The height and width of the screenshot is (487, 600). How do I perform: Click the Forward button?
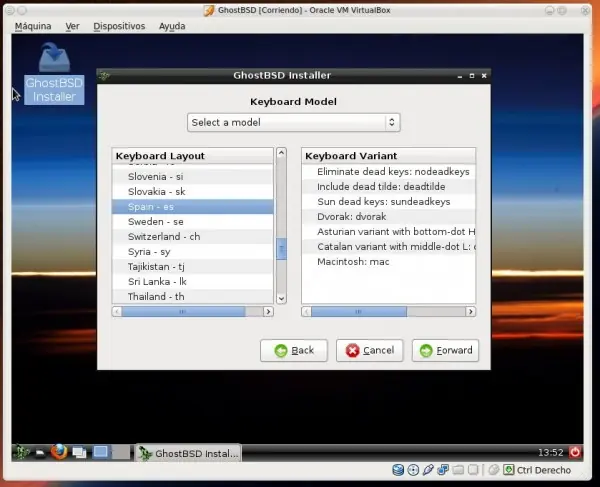click(445, 350)
